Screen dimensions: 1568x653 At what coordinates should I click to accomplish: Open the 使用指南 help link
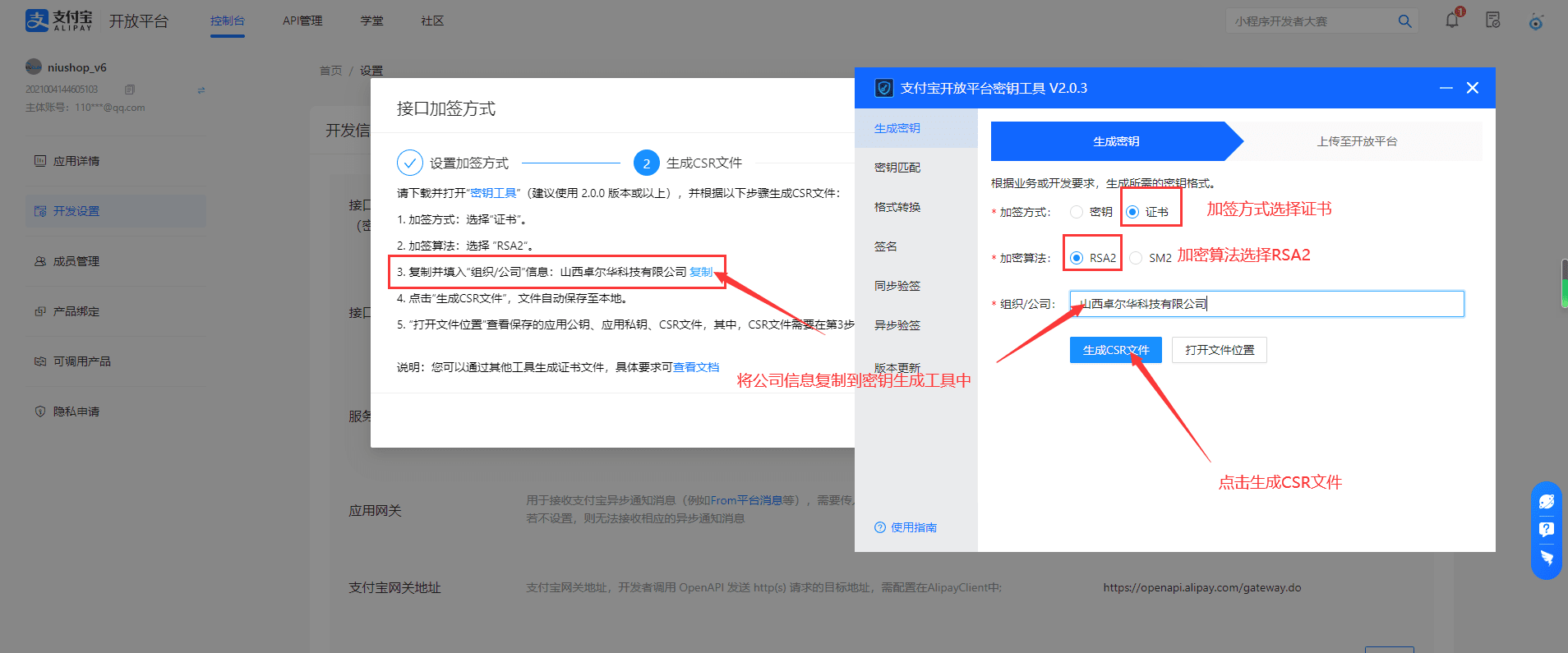coord(906,527)
